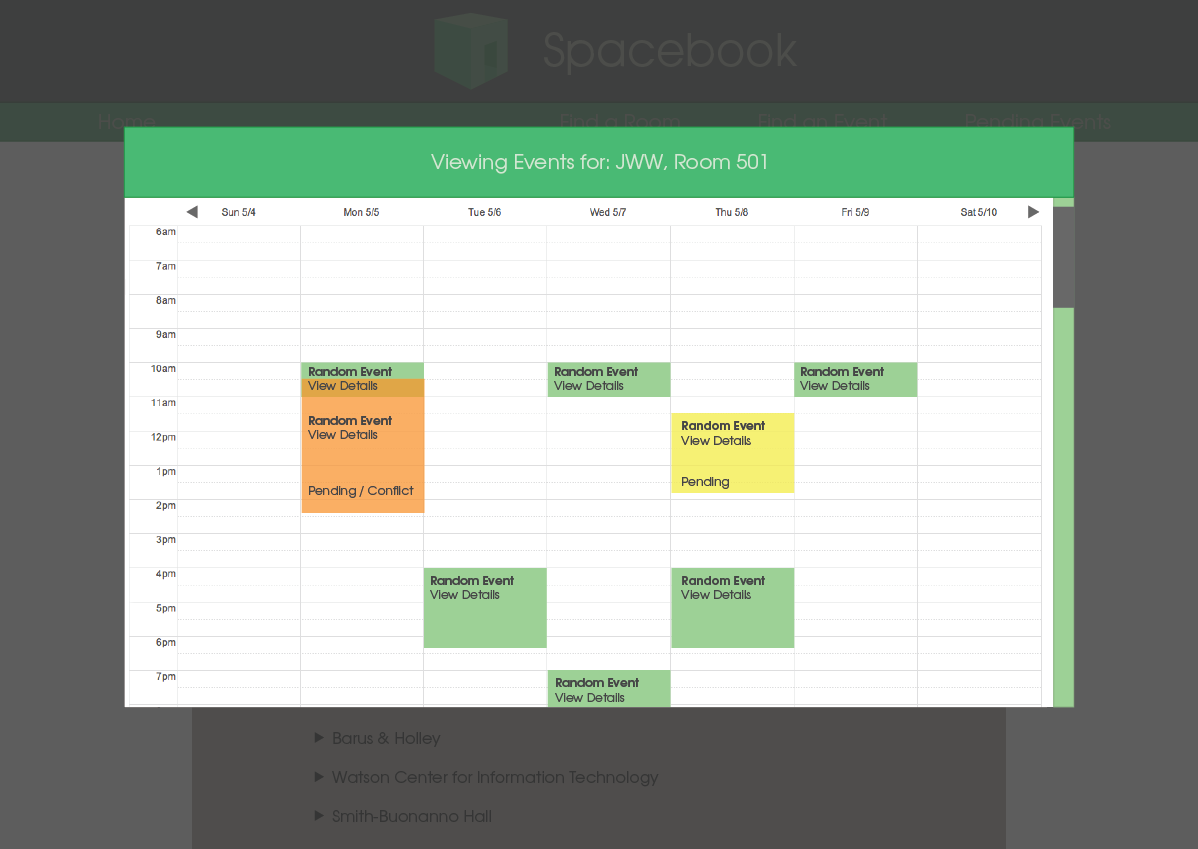The width and height of the screenshot is (1198, 849).
Task: Open the Pending Events page
Action: (x=1037, y=122)
